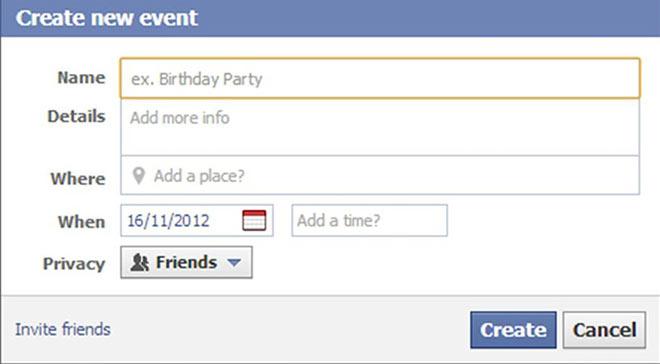Click the 'Create new event' title bar

[x=330, y=18]
